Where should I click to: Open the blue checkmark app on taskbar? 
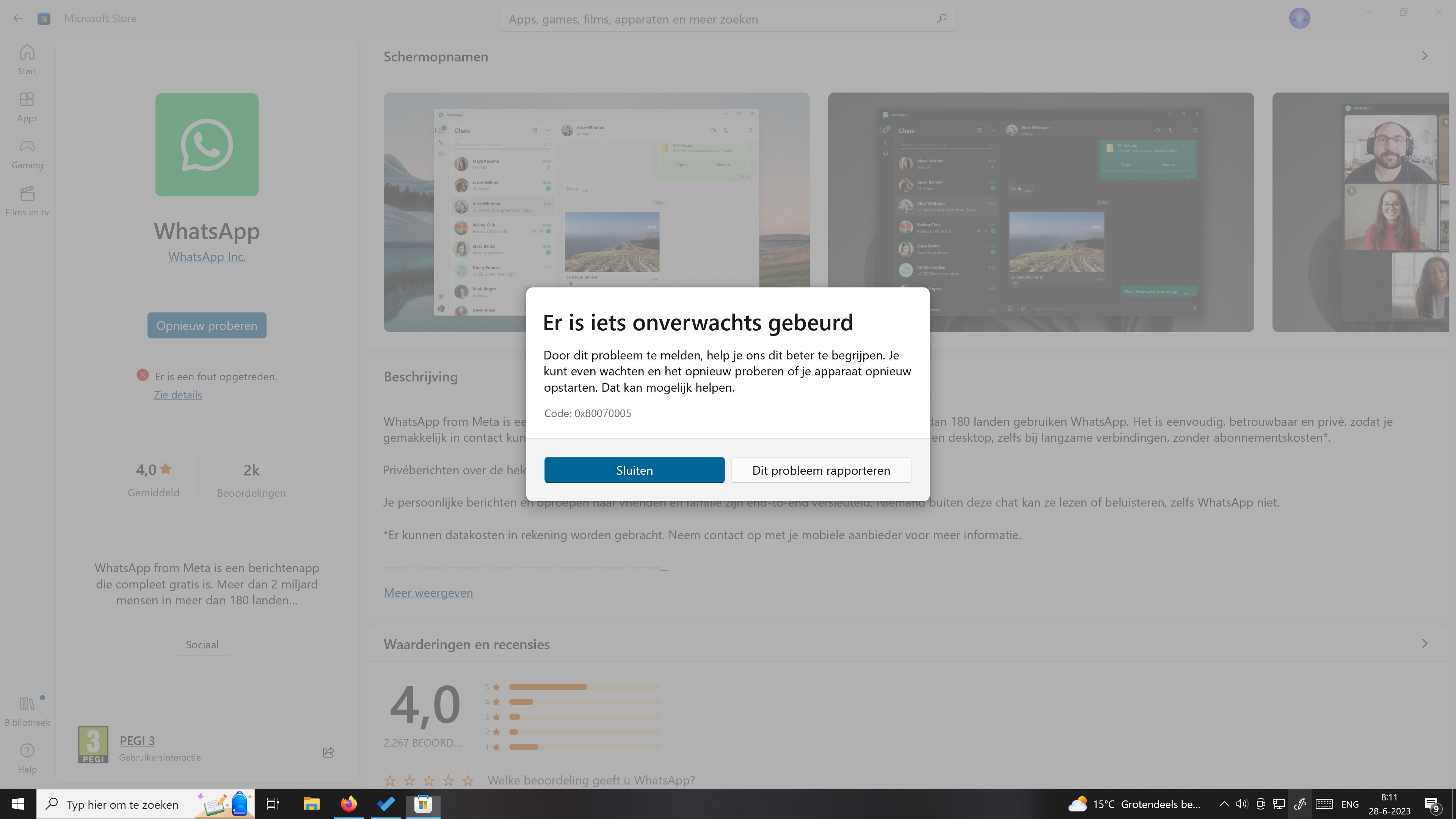coord(386,804)
